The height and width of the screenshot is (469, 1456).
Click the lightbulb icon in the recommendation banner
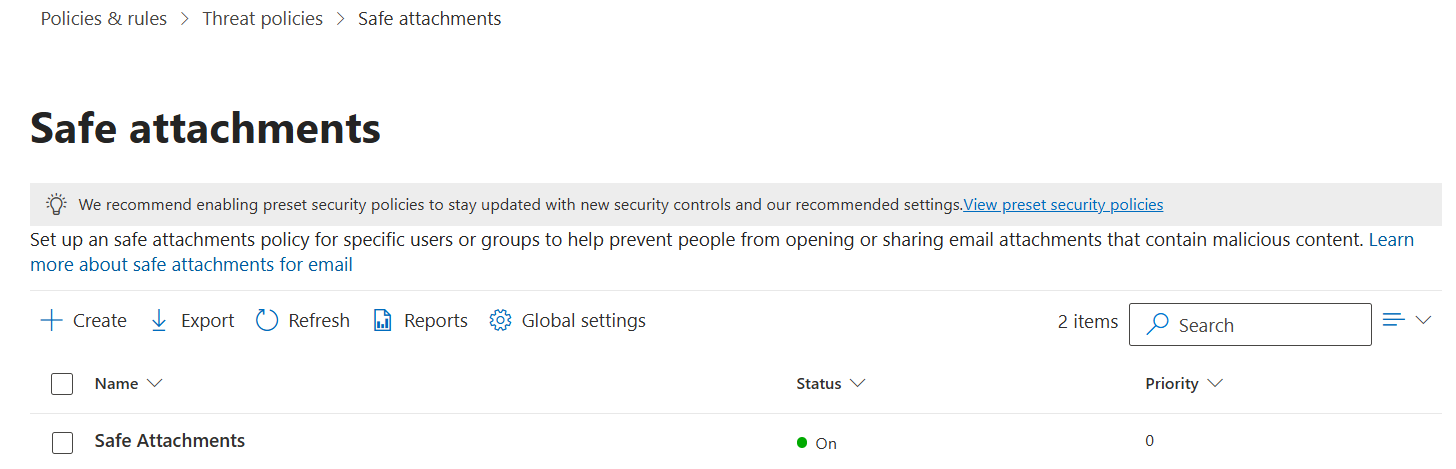point(56,204)
